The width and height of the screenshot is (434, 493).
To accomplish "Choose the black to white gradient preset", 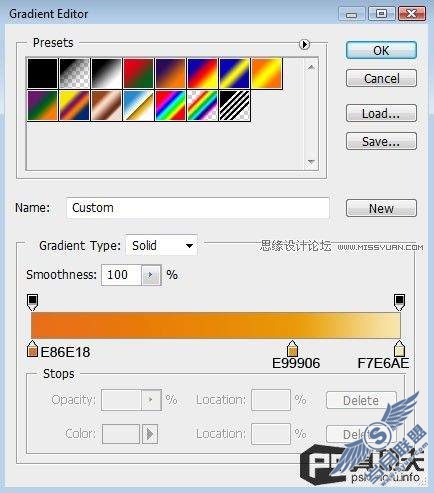I will point(106,73).
